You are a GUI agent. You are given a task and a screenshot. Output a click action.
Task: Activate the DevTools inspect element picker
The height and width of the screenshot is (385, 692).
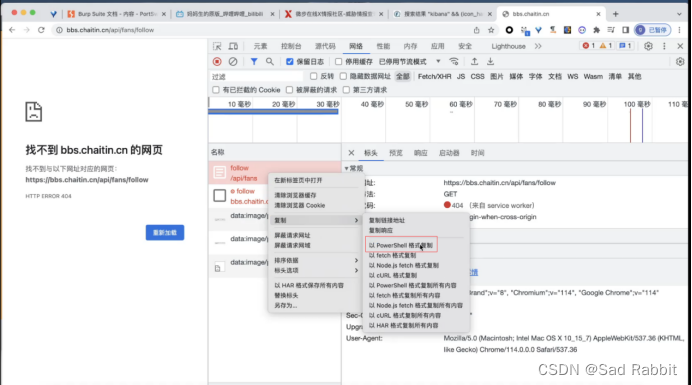click(217, 46)
